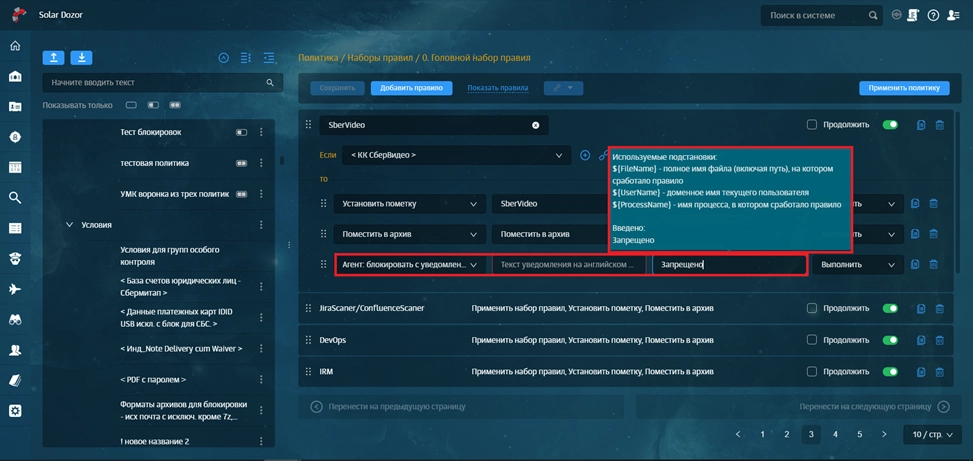The height and width of the screenshot is (461, 973).
Task: Open the Home icon in sidebar
Action: pos(15,46)
